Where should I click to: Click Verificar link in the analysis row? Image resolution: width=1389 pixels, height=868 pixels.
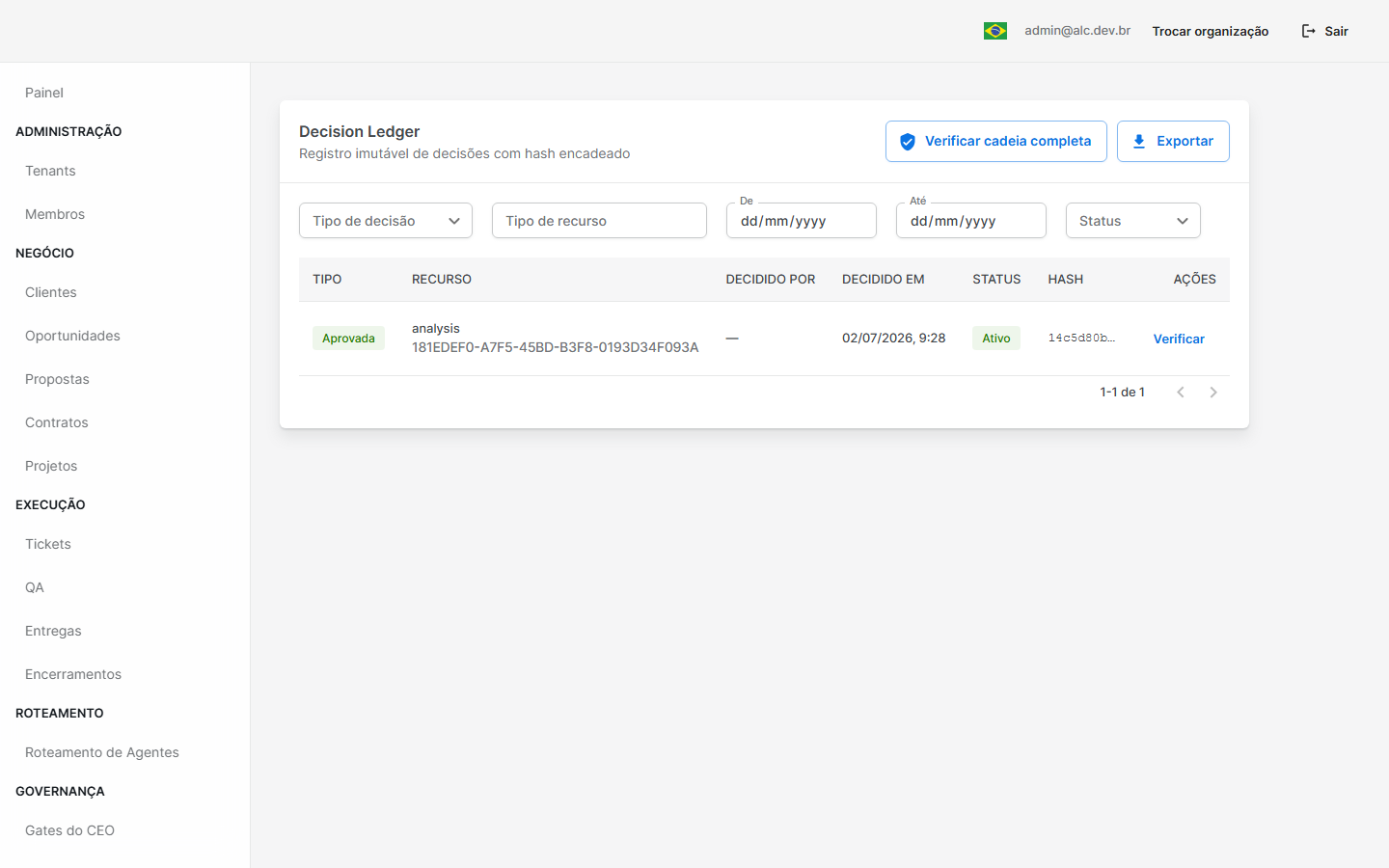[1179, 339]
